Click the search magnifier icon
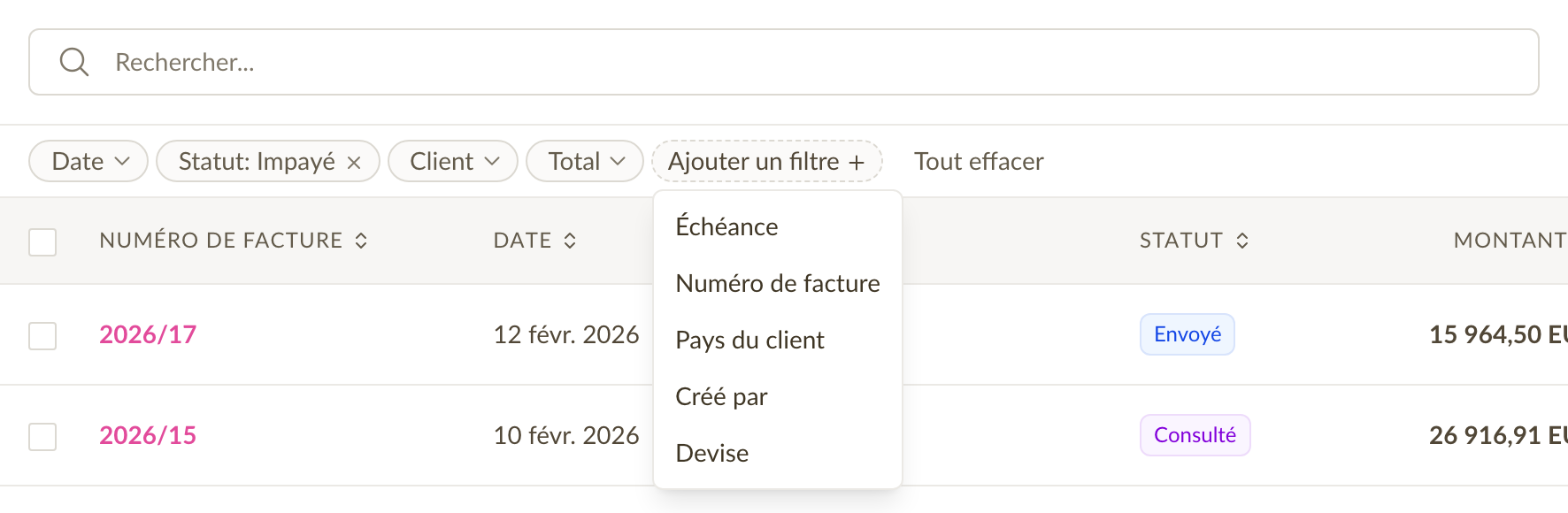The height and width of the screenshot is (513, 1568). point(74,62)
